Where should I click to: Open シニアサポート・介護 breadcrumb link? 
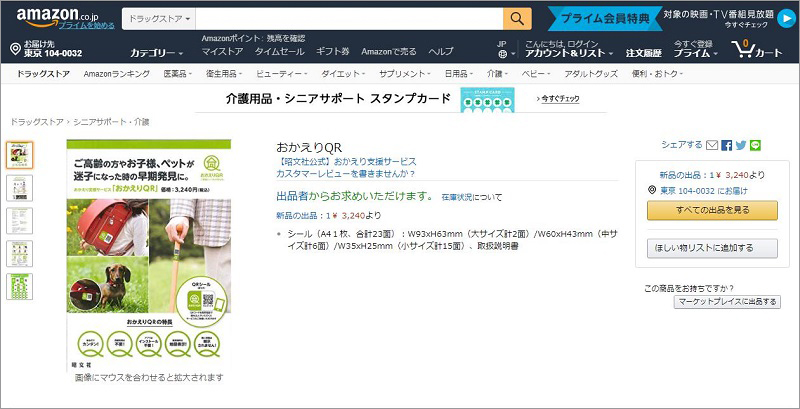tap(111, 122)
